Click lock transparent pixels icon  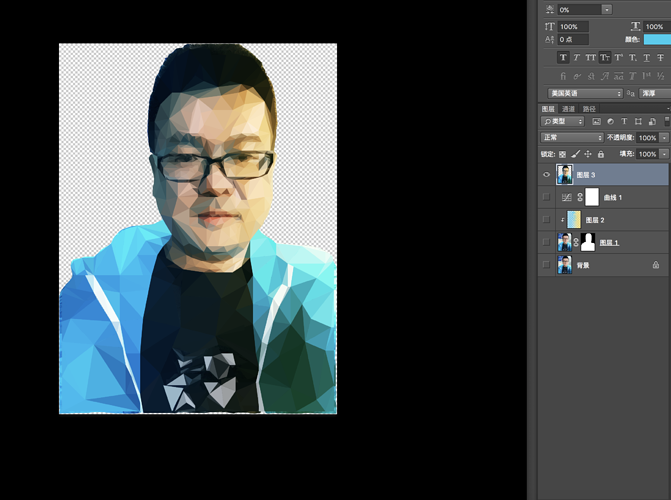(562, 154)
